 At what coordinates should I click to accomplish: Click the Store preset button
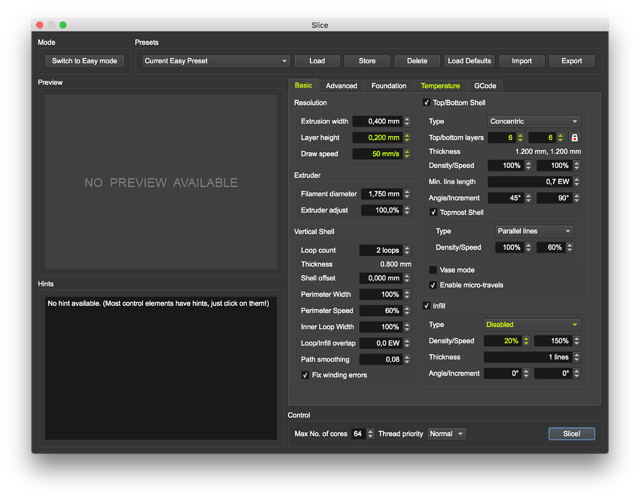point(367,61)
